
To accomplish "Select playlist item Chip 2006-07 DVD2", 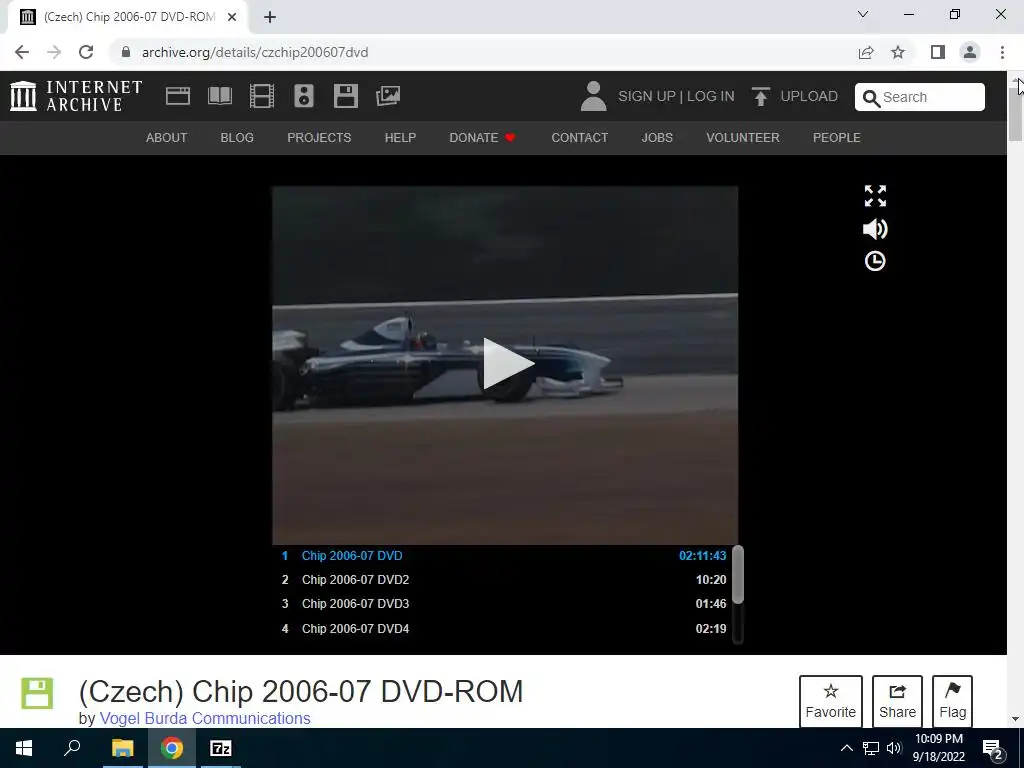I will (x=504, y=580).
